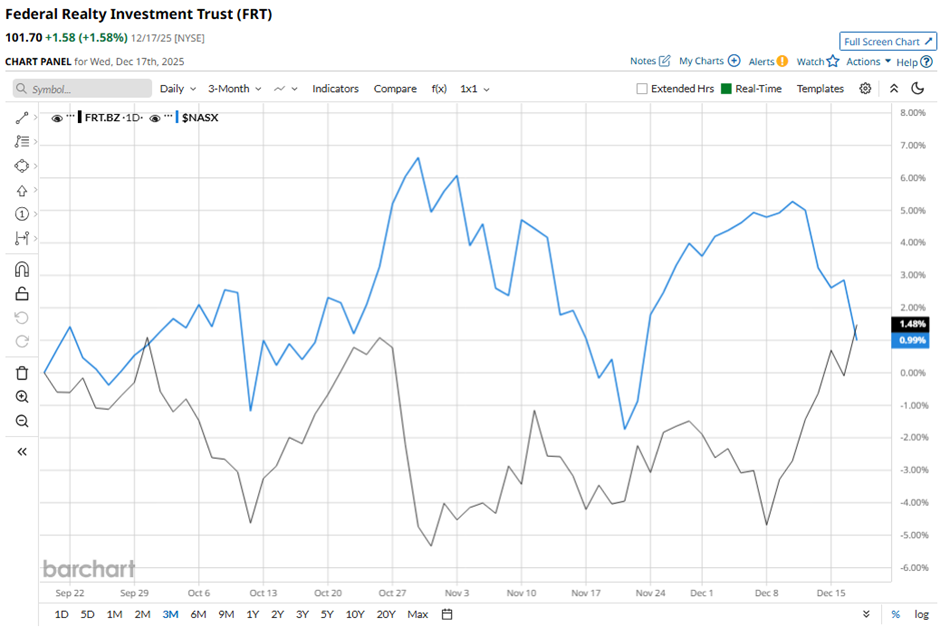Toggle percent scale mode
940x627 pixels.
tap(896, 614)
